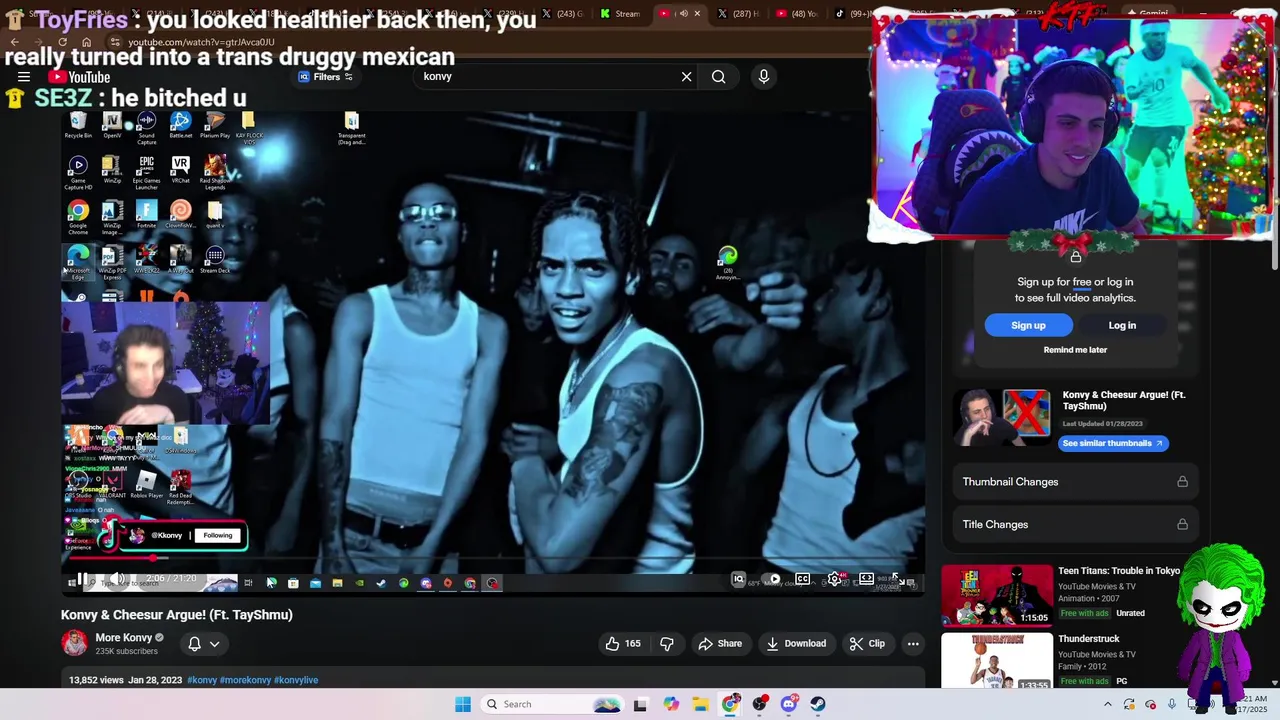Open OBS Studio from the taskbar

760,704
